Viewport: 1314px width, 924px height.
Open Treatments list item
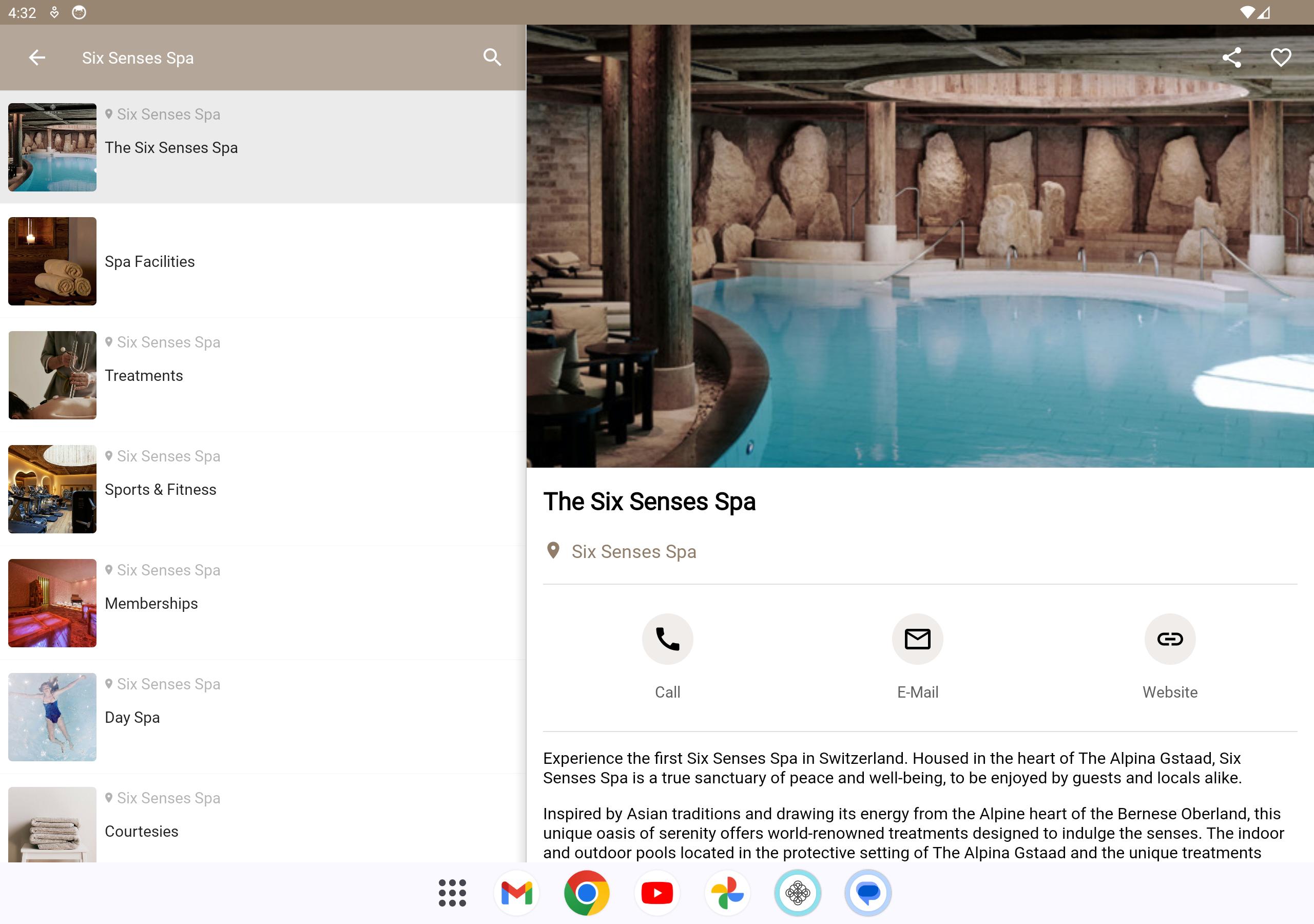[x=263, y=375]
